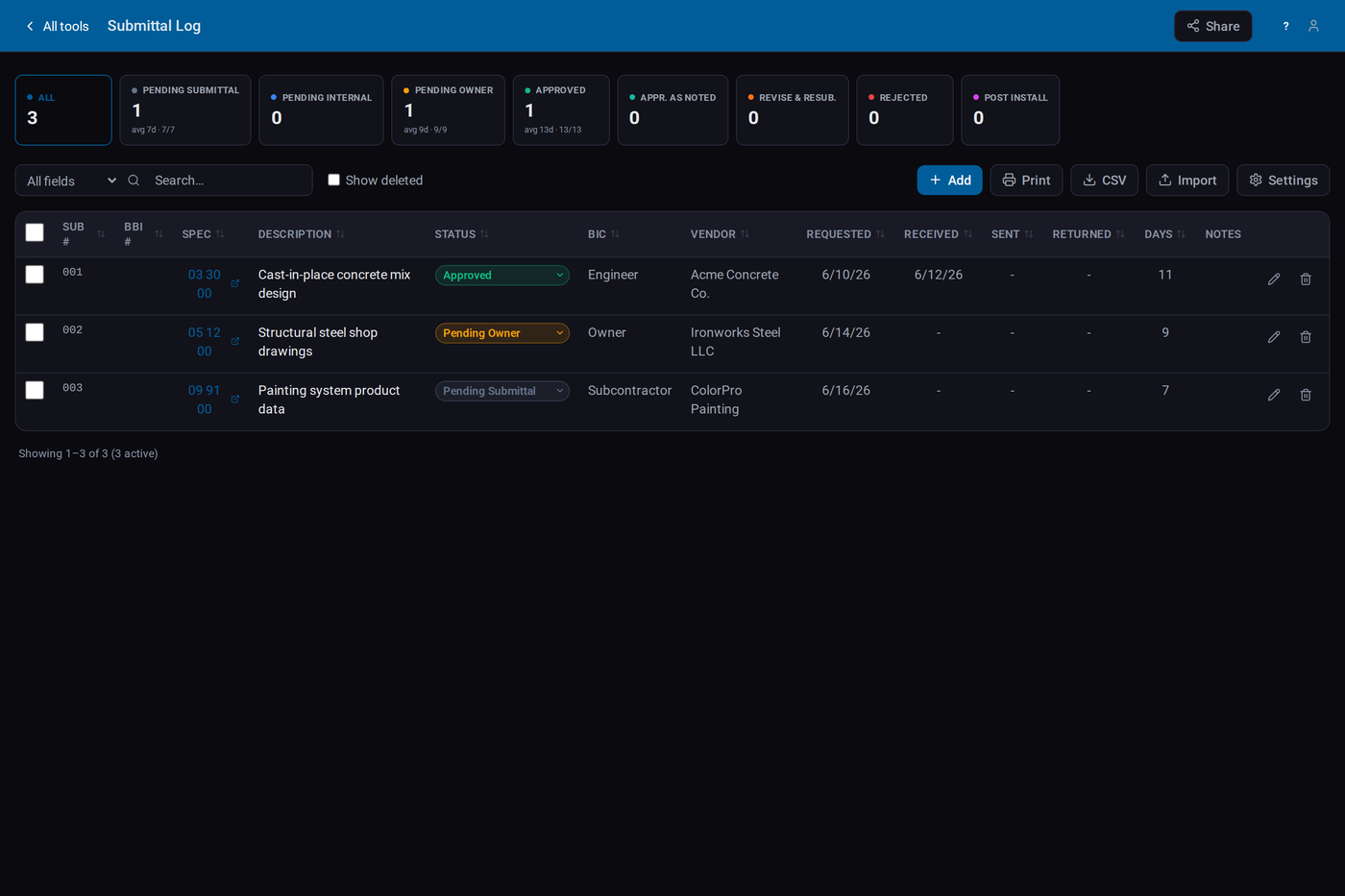Sort by SENT column
1345x896 pixels.
[x=1012, y=234]
